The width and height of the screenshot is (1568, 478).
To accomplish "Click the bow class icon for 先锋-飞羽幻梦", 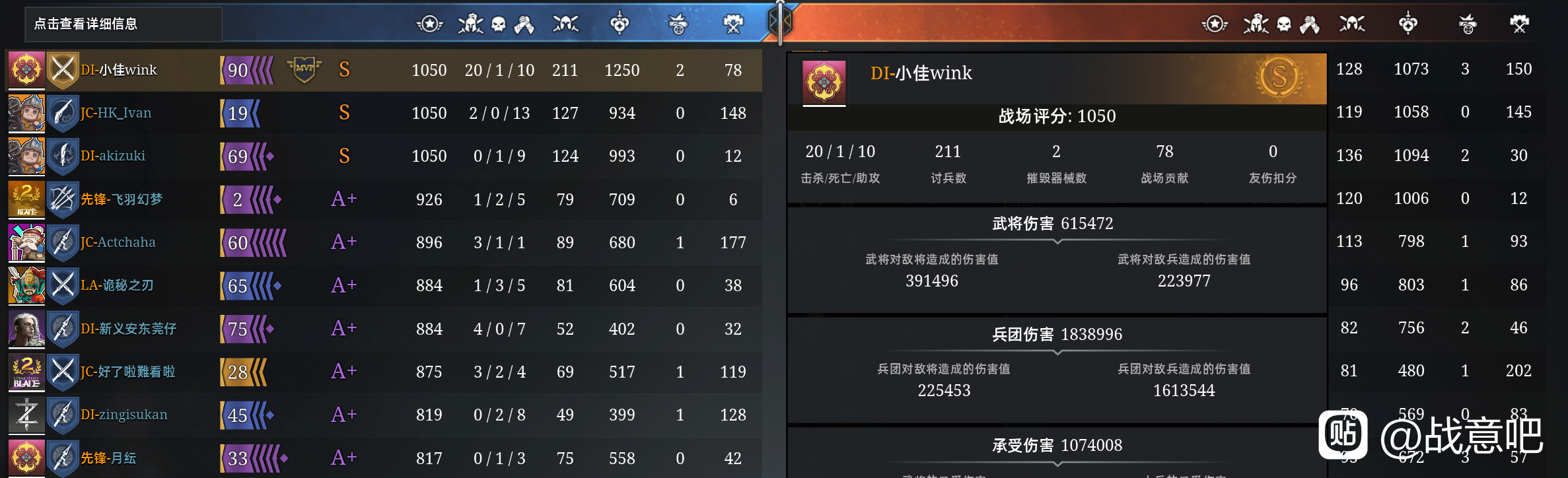I will point(63,199).
